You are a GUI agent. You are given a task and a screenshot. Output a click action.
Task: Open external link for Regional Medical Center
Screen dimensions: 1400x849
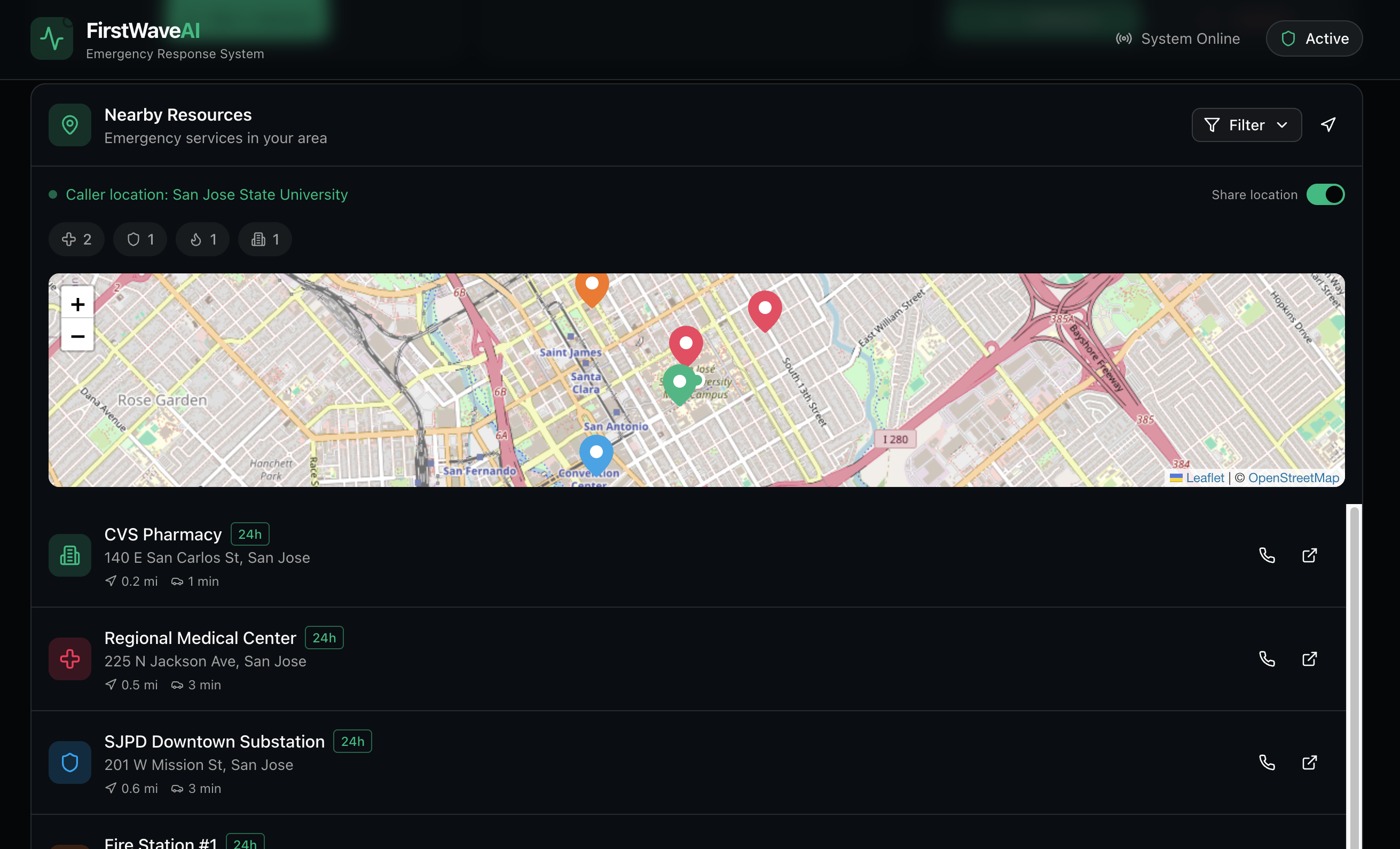pyautogui.click(x=1309, y=658)
